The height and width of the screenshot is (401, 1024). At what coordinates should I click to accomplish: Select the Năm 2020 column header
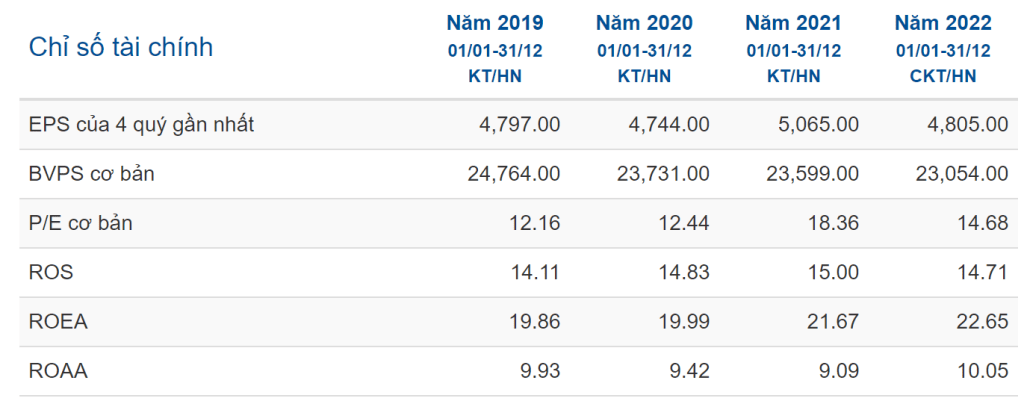644,23
